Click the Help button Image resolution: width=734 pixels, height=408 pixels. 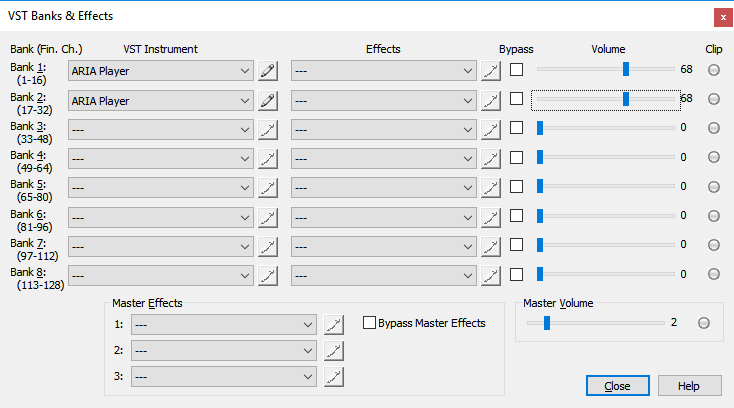[x=688, y=386]
